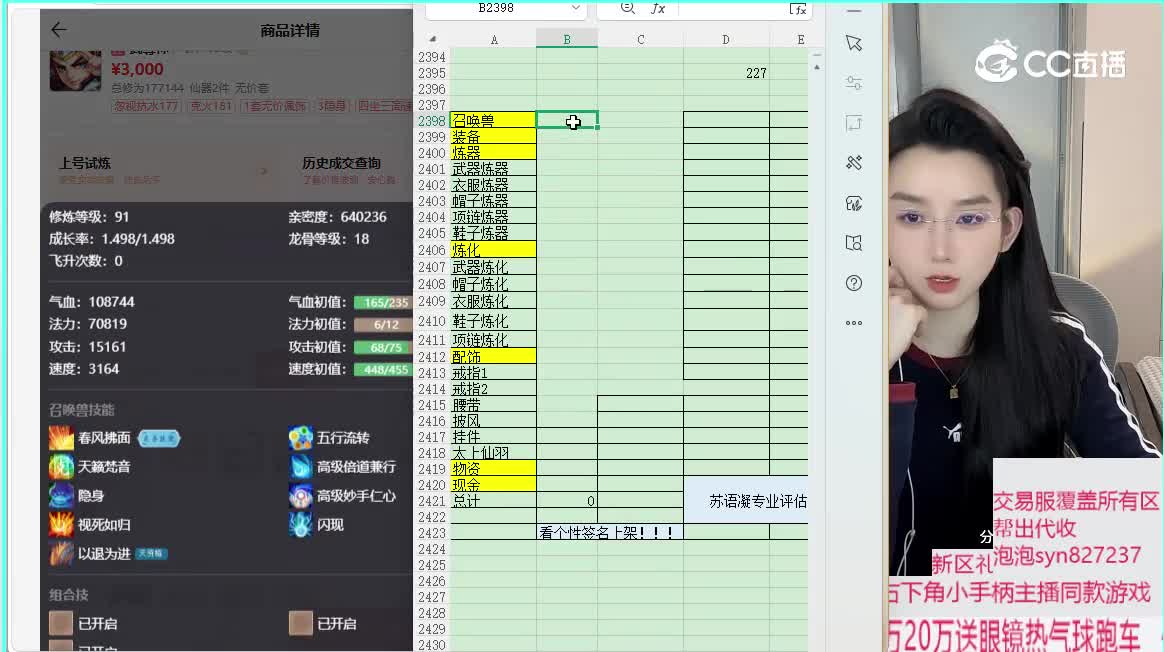Screen dimensions: 1164x652
Task: Select the 看个性签名上架 cell
Action: tap(609, 532)
